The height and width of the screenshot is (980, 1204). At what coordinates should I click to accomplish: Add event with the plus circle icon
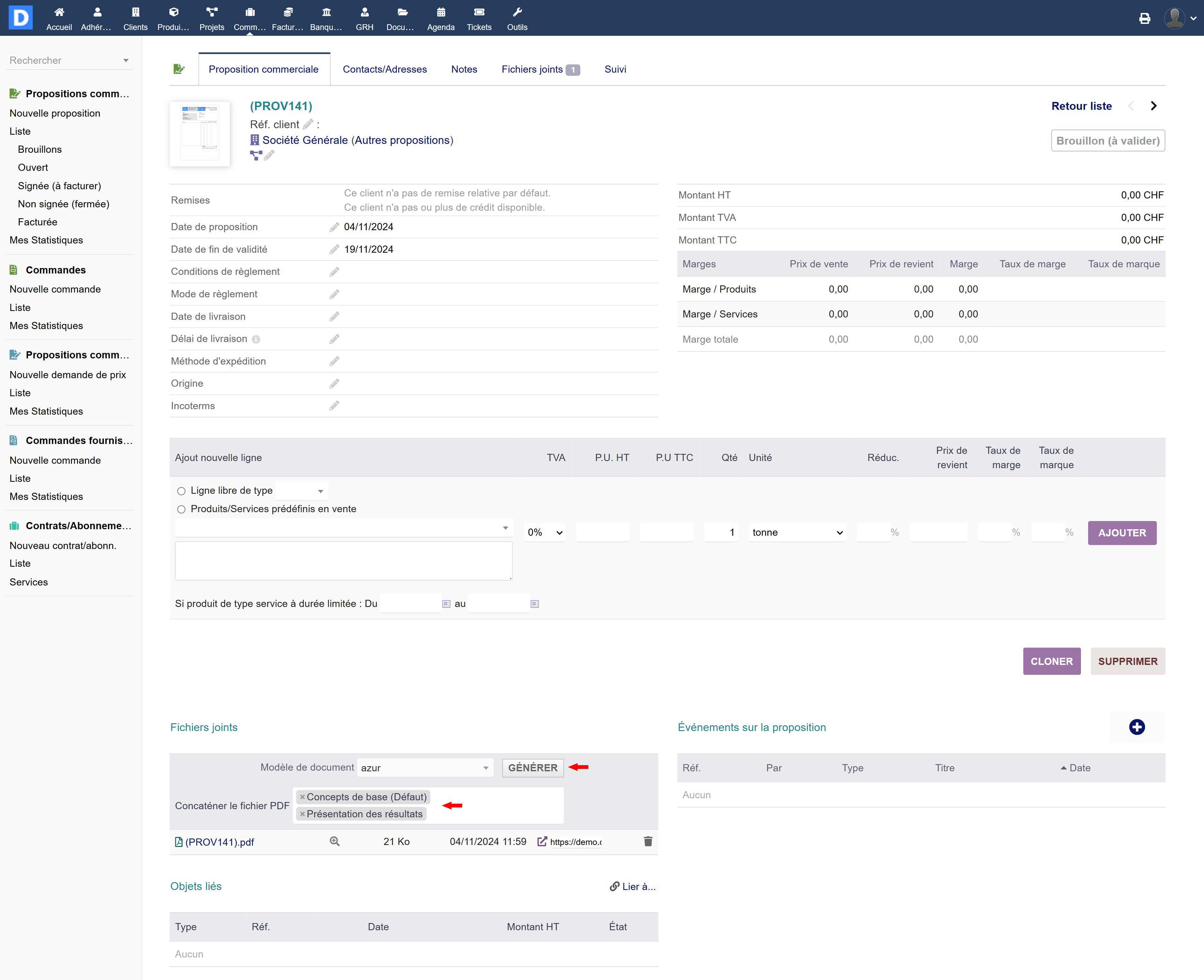pos(1136,727)
